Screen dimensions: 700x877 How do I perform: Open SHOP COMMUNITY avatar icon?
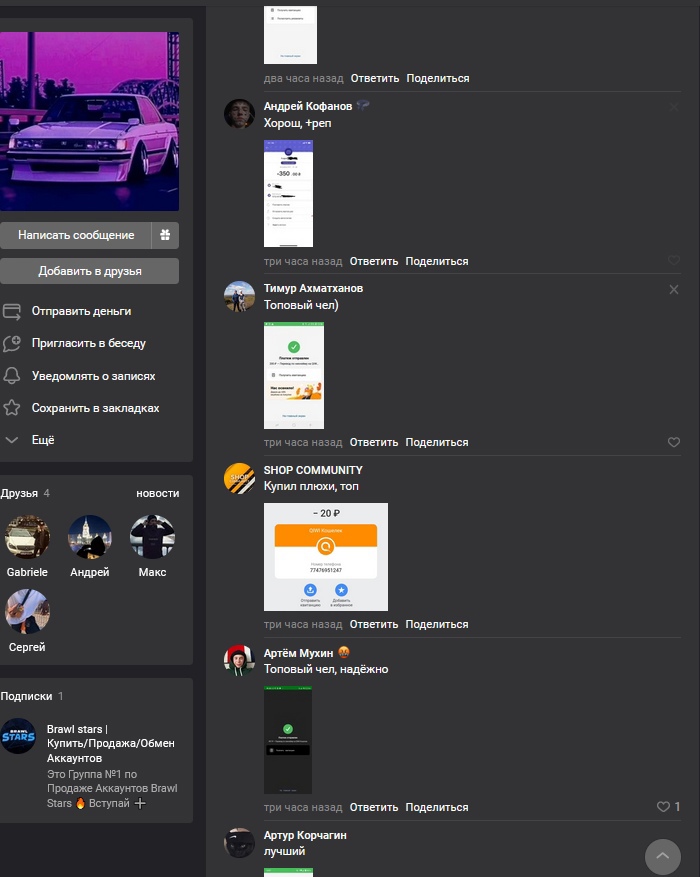tap(239, 478)
